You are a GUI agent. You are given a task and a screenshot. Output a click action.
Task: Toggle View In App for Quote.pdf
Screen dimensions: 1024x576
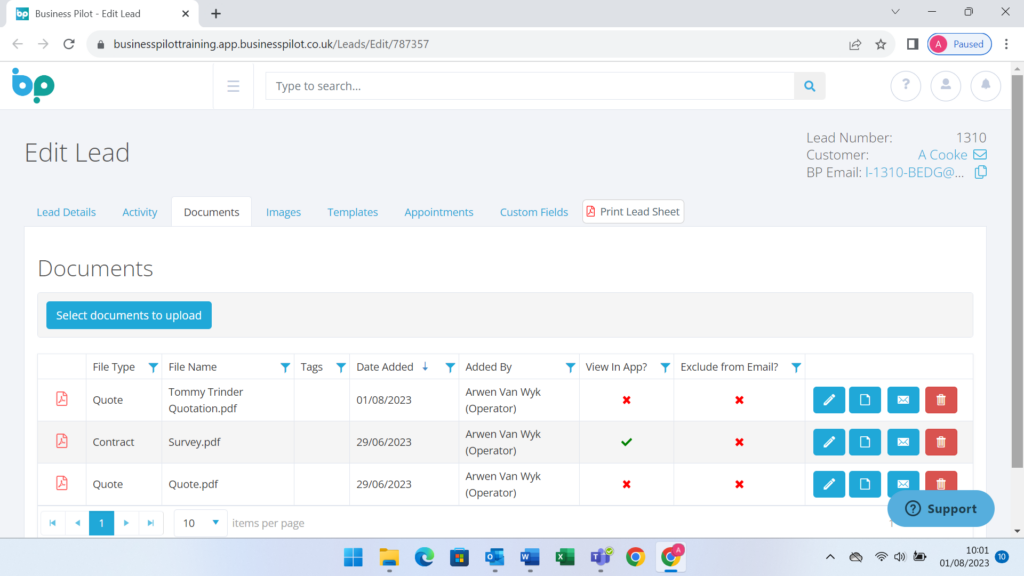pos(626,484)
